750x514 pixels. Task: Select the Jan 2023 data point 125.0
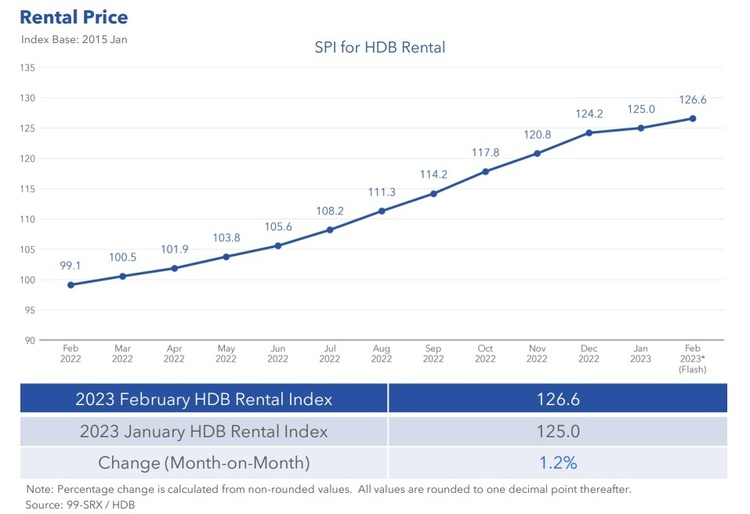(641, 128)
